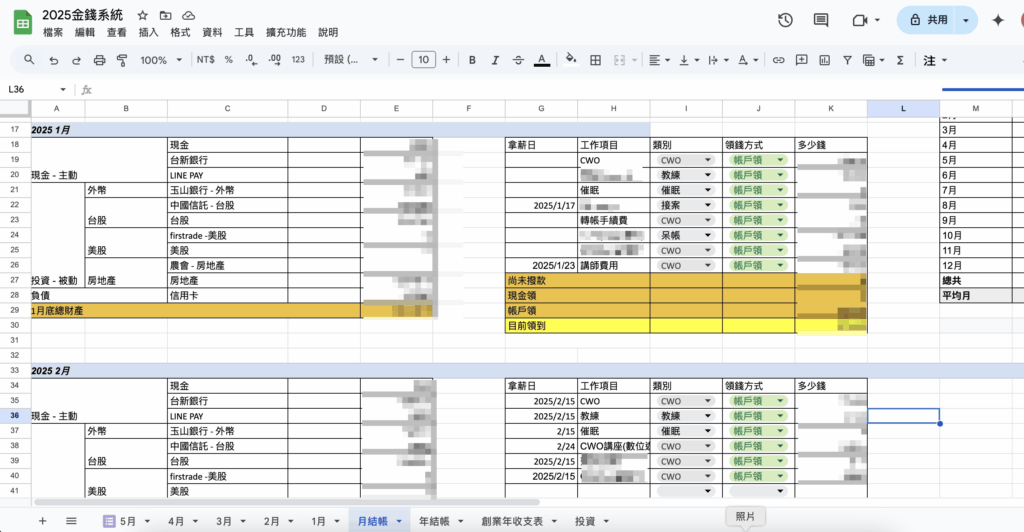Click the print icon in toolbar
The image size is (1024, 532).
(x=99, y=60)
